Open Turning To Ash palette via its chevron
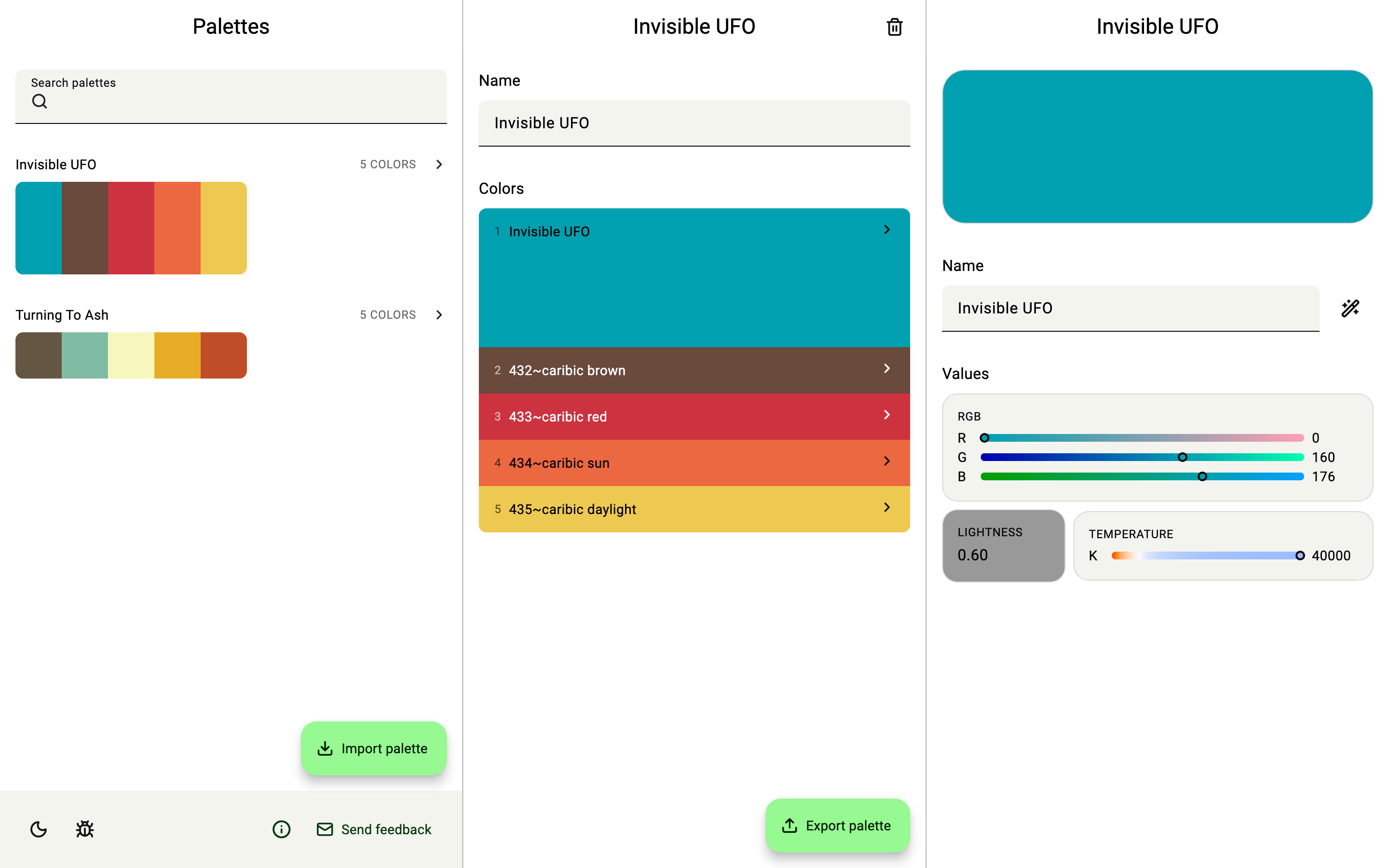This screenshot has height=868, width=1389. 439,315
